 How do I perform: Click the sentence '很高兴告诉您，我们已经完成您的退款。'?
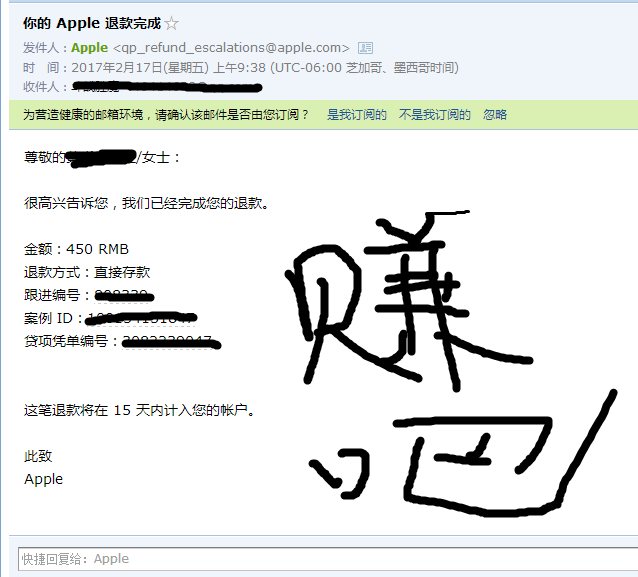pos(146,203)
